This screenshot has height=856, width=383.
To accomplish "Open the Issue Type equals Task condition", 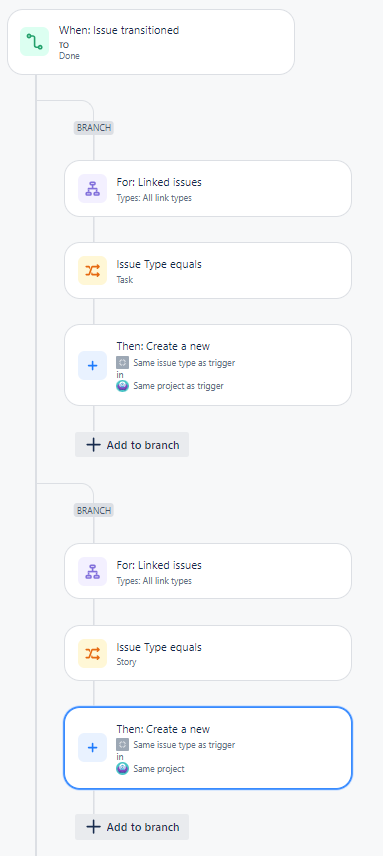I will 208,271.
